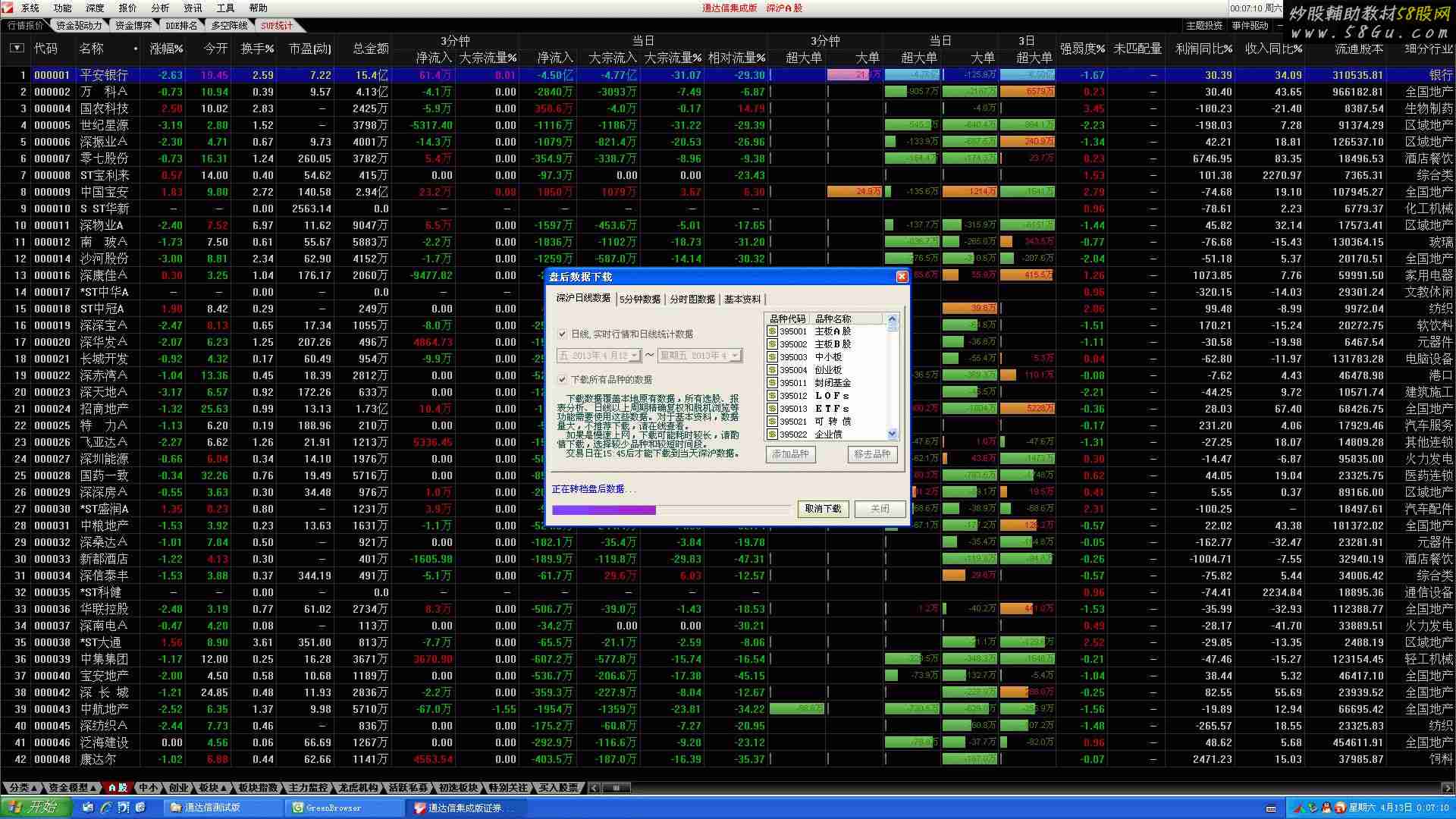Close the 盘后数据下载 dialog
The width and height of the screenshot is (1456, 819).
pos(902,277)
